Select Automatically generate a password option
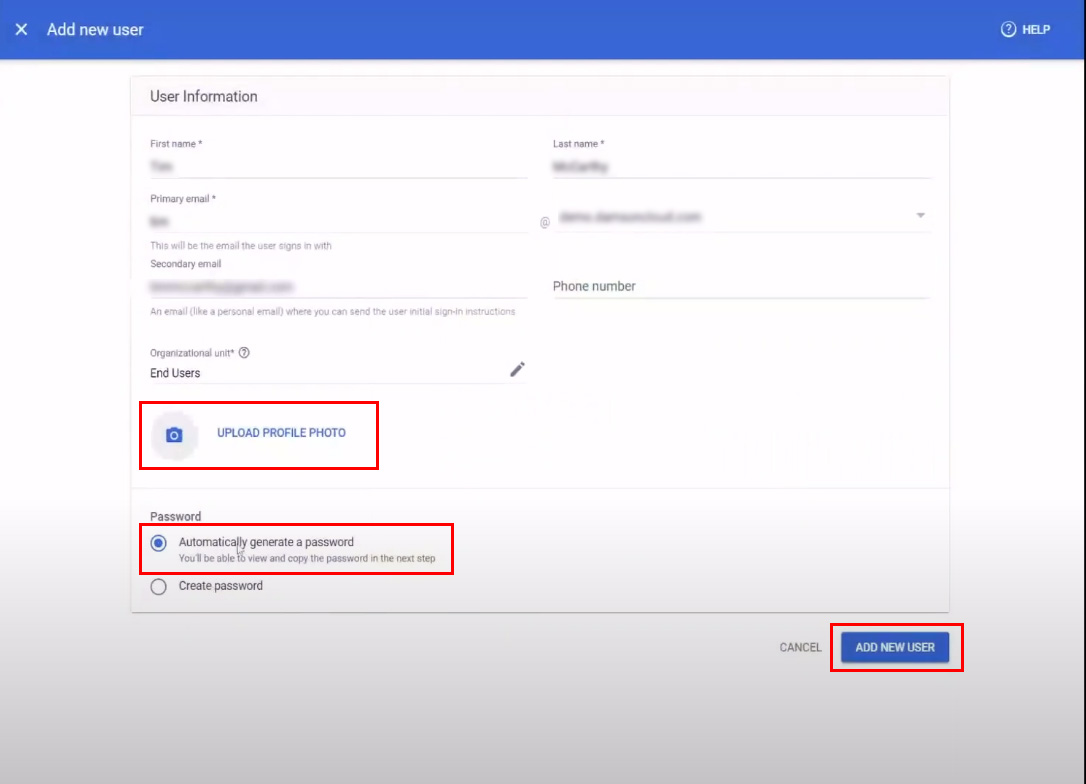Viewport: 1086px width, 784px height. click(x=158, y=543)
